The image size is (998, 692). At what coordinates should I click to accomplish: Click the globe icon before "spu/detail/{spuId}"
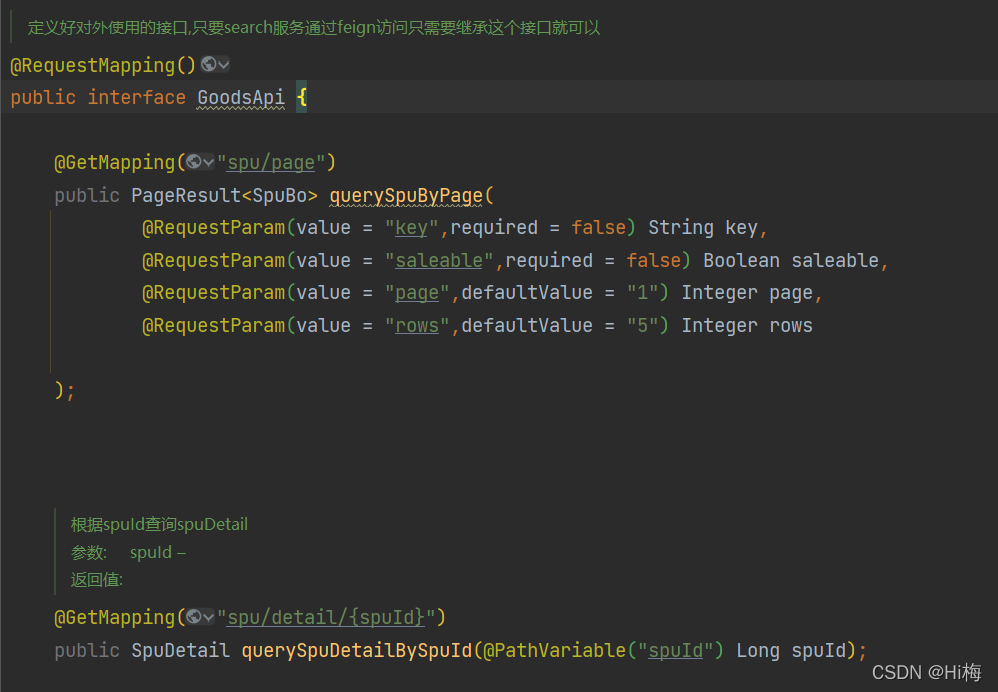click(193, 617)
